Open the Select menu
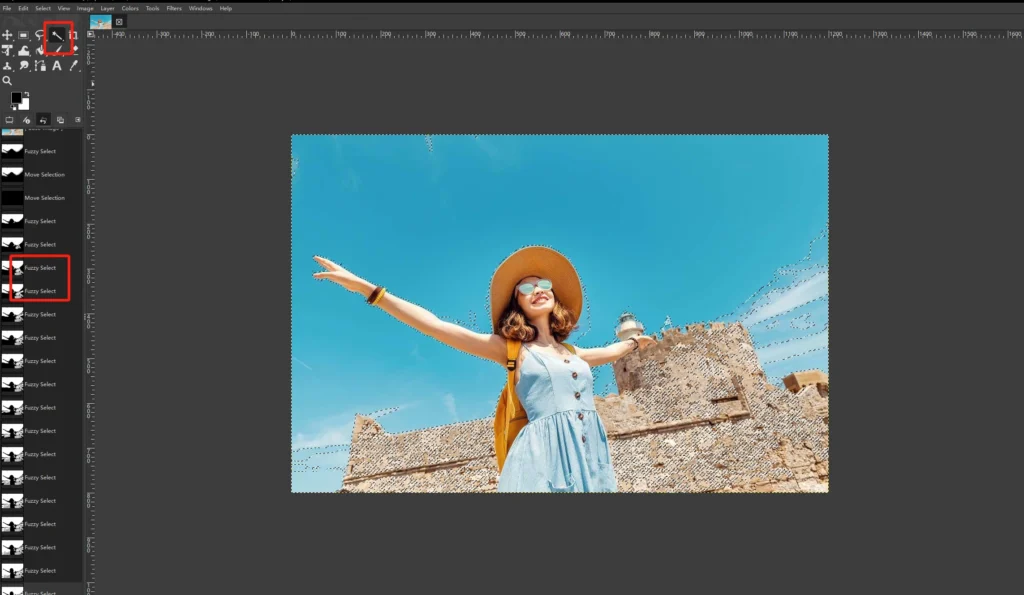Image resolution: width=1024 pixels, height=595 pixels. coord(43,8)
